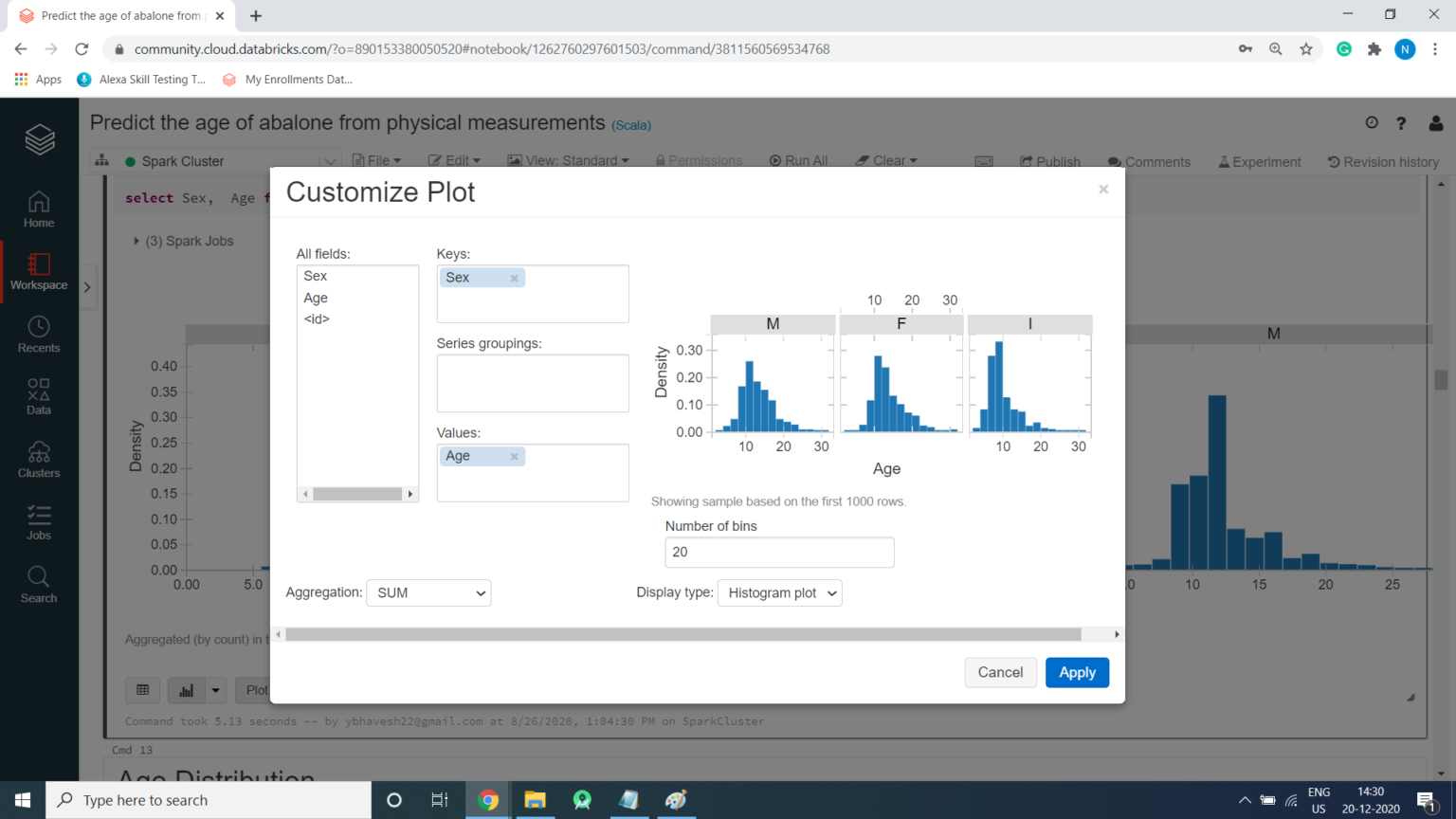Remove the Sex key with its x
The width and height of the screenshot is (1456, 819).
pos(514,278)
